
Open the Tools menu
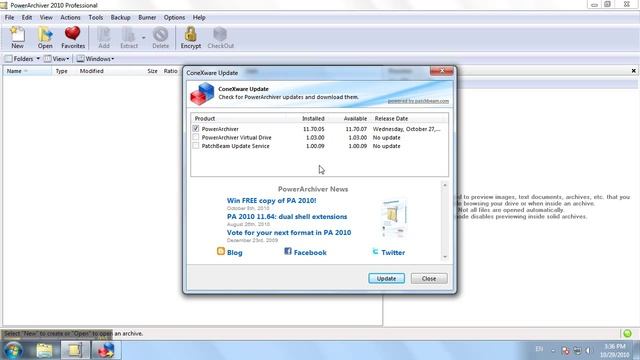pyautogui.click(x=96, y=18)
